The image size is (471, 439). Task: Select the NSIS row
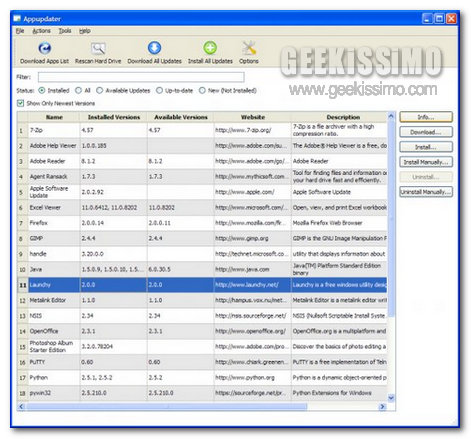click(x=202, y=316)
